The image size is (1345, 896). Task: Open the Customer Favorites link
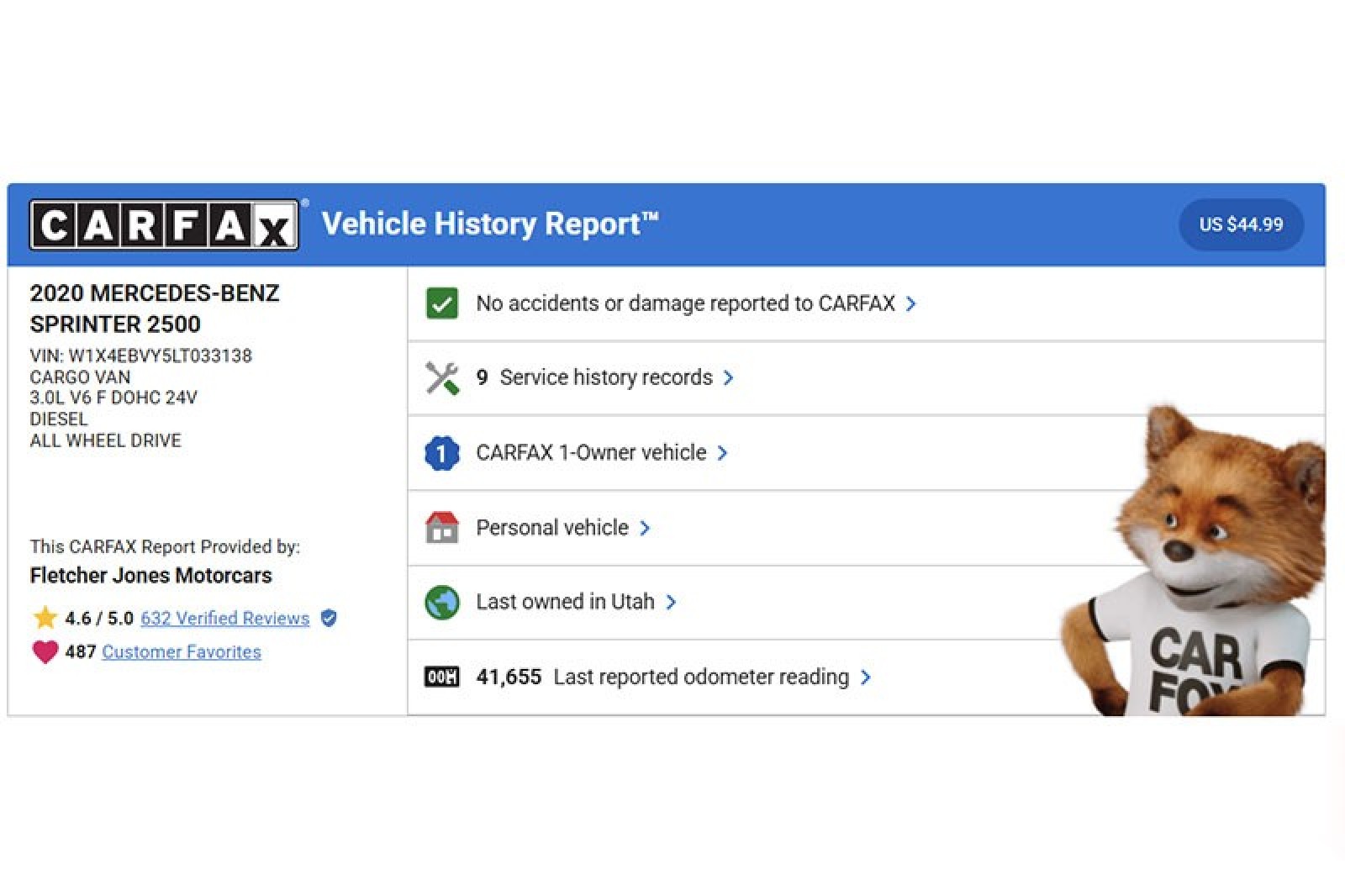[181, 651]
